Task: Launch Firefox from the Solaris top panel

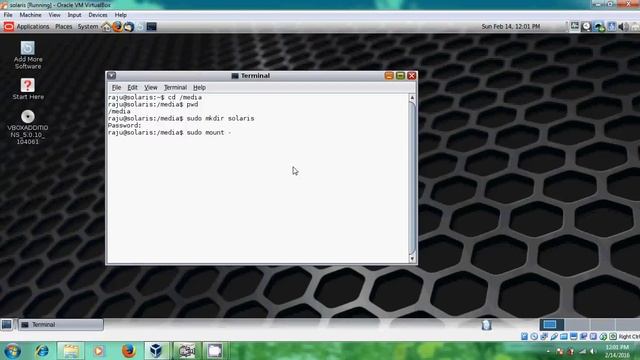Action: coord(118,27)
